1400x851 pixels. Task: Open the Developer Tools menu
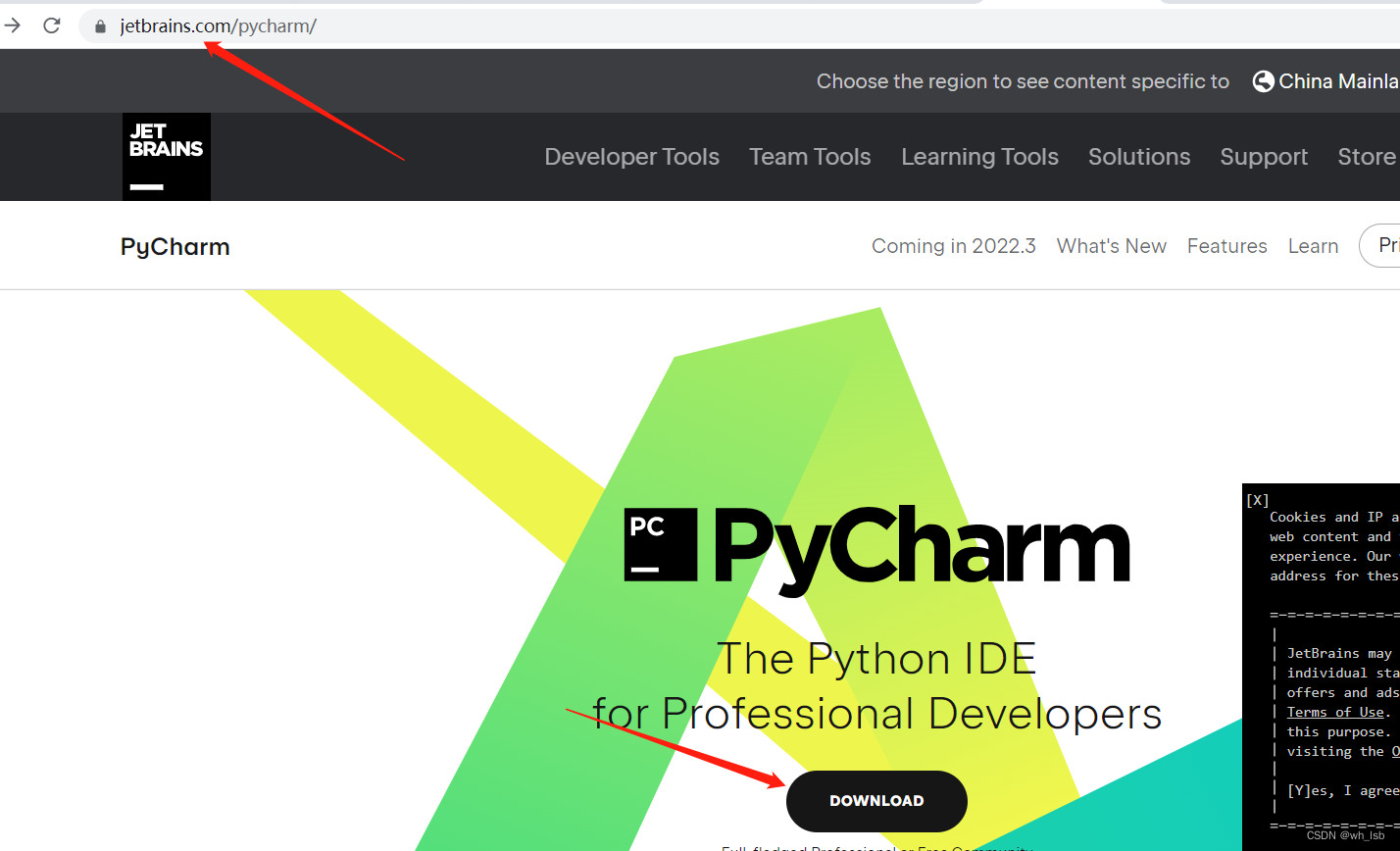[x=631, y=157]
